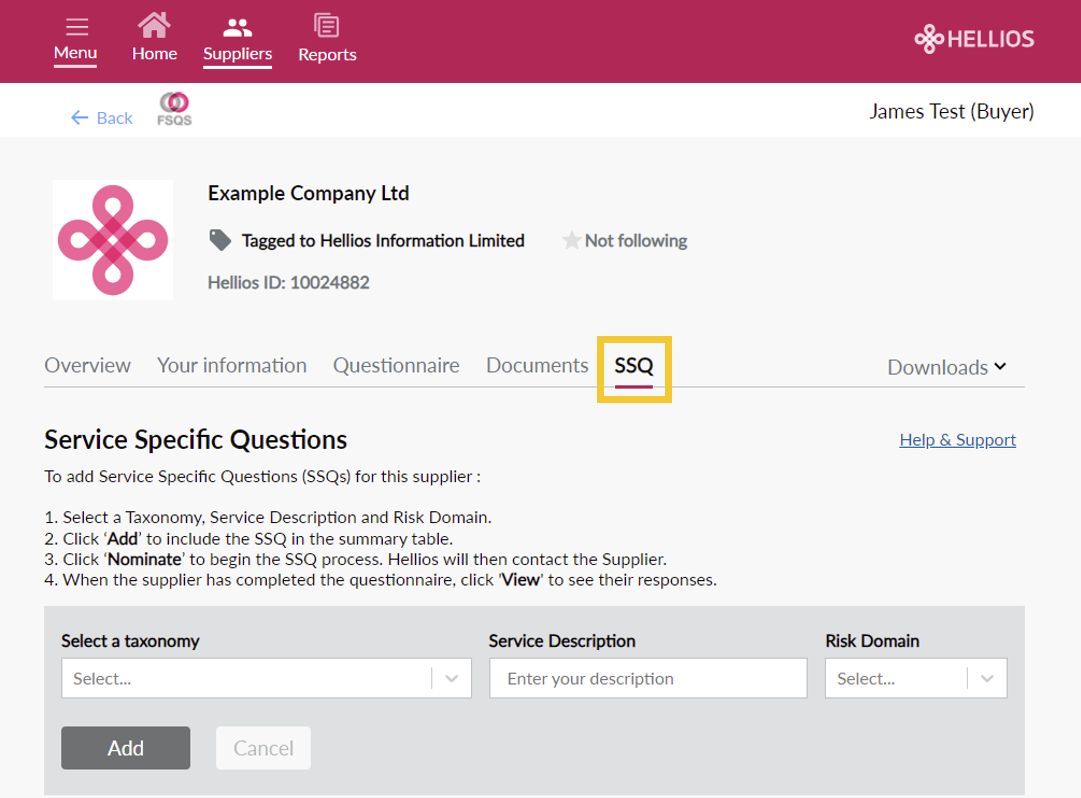The height and width of the screenshot is (798, 1081).
Task: Open the Risk Domain dropdown
Action: [916, 678]
